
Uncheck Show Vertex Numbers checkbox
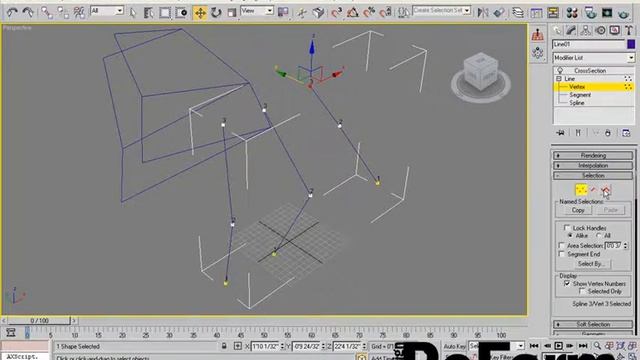point(567,283)
